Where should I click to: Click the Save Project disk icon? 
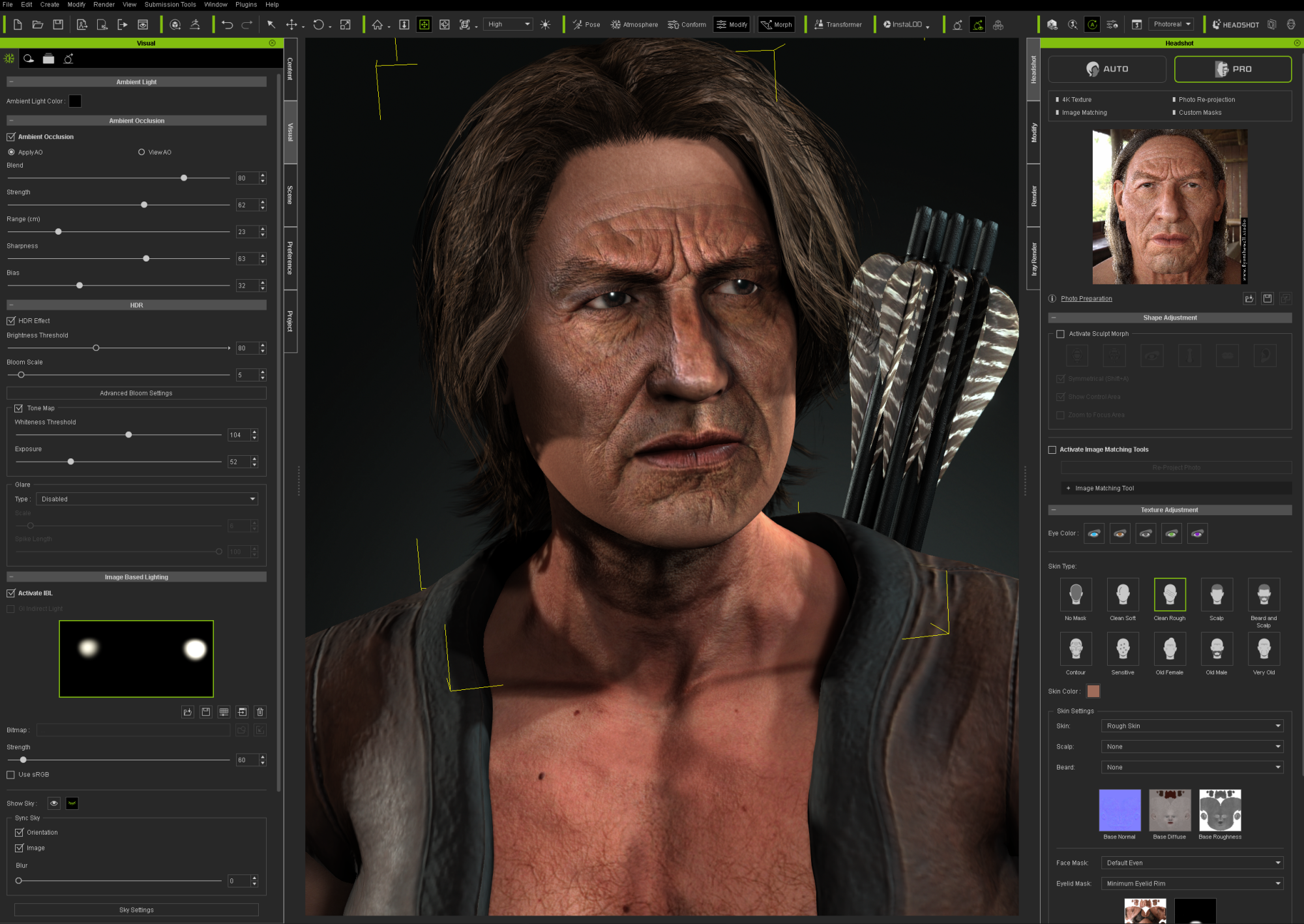coord(58,25)
